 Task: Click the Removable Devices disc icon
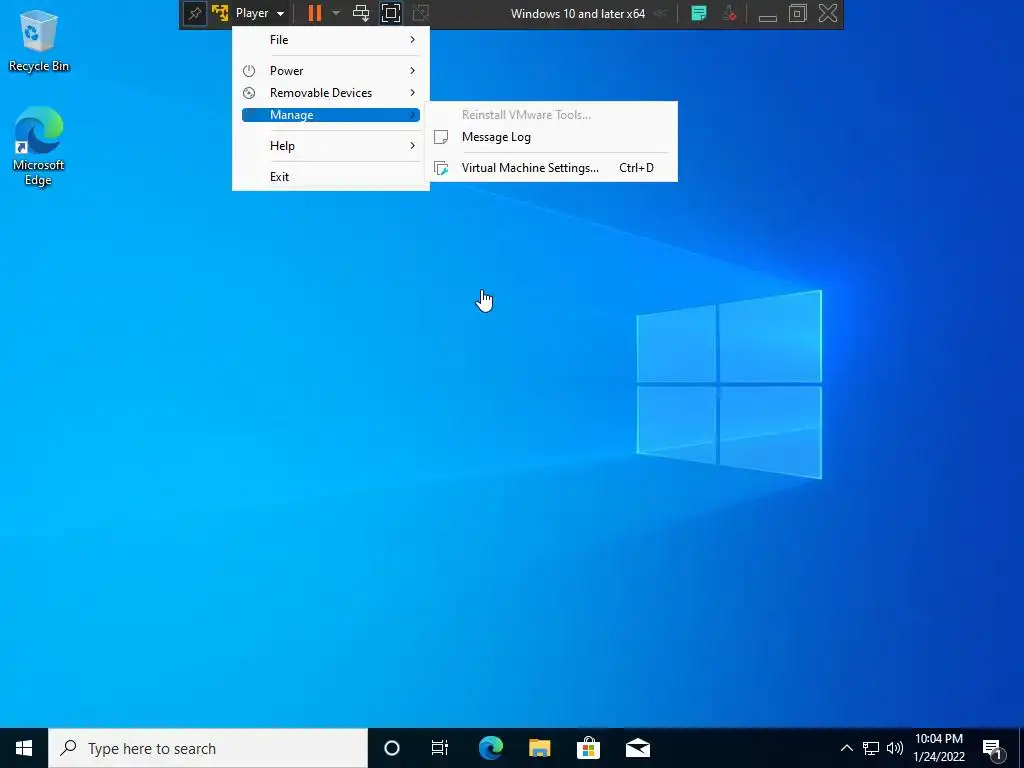click(x=249, y=93)
